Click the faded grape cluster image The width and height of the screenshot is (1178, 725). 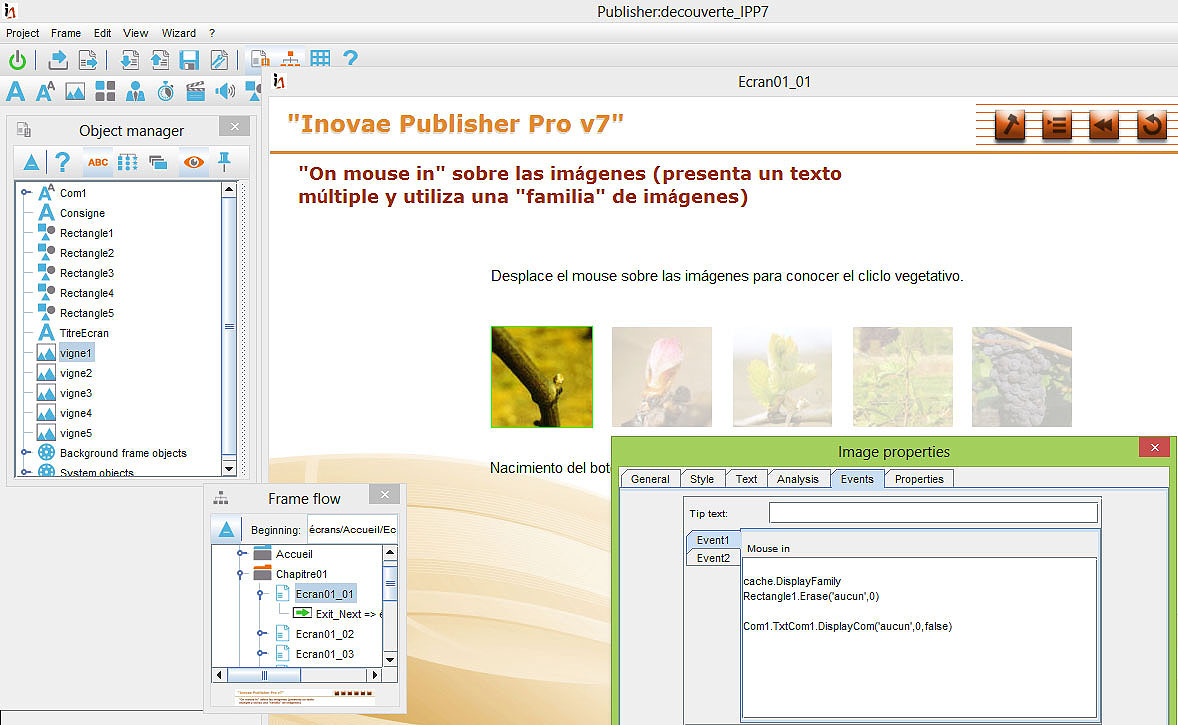click(x=1022, y=376)
